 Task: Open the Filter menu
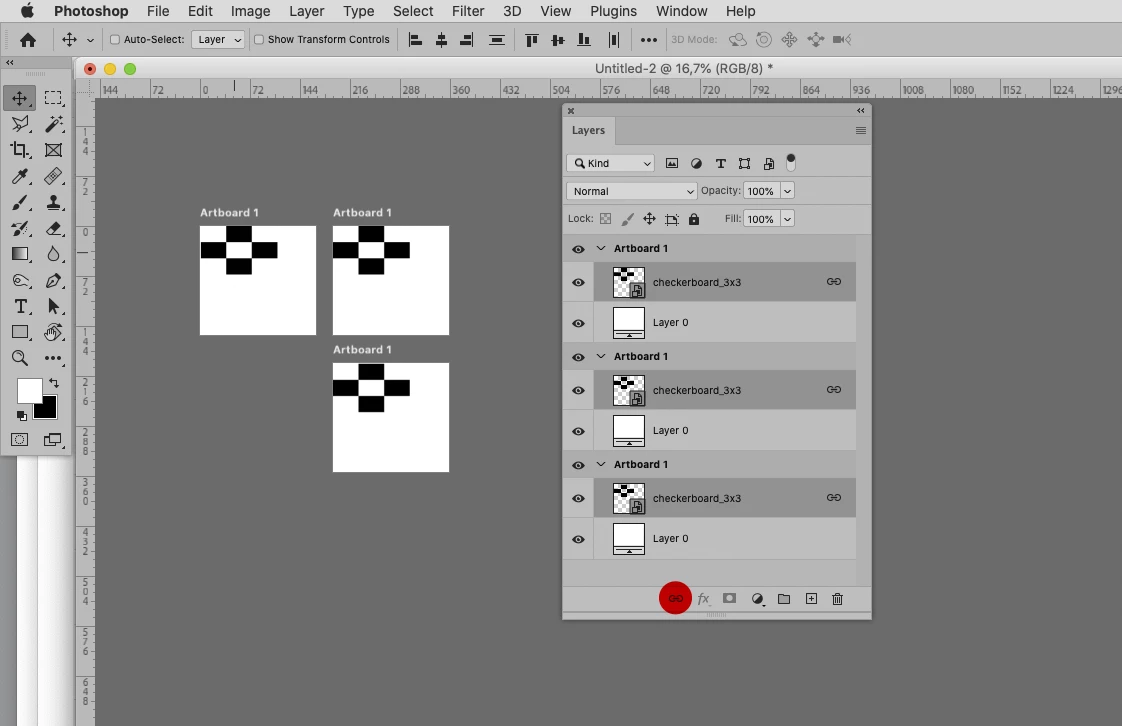468,11
